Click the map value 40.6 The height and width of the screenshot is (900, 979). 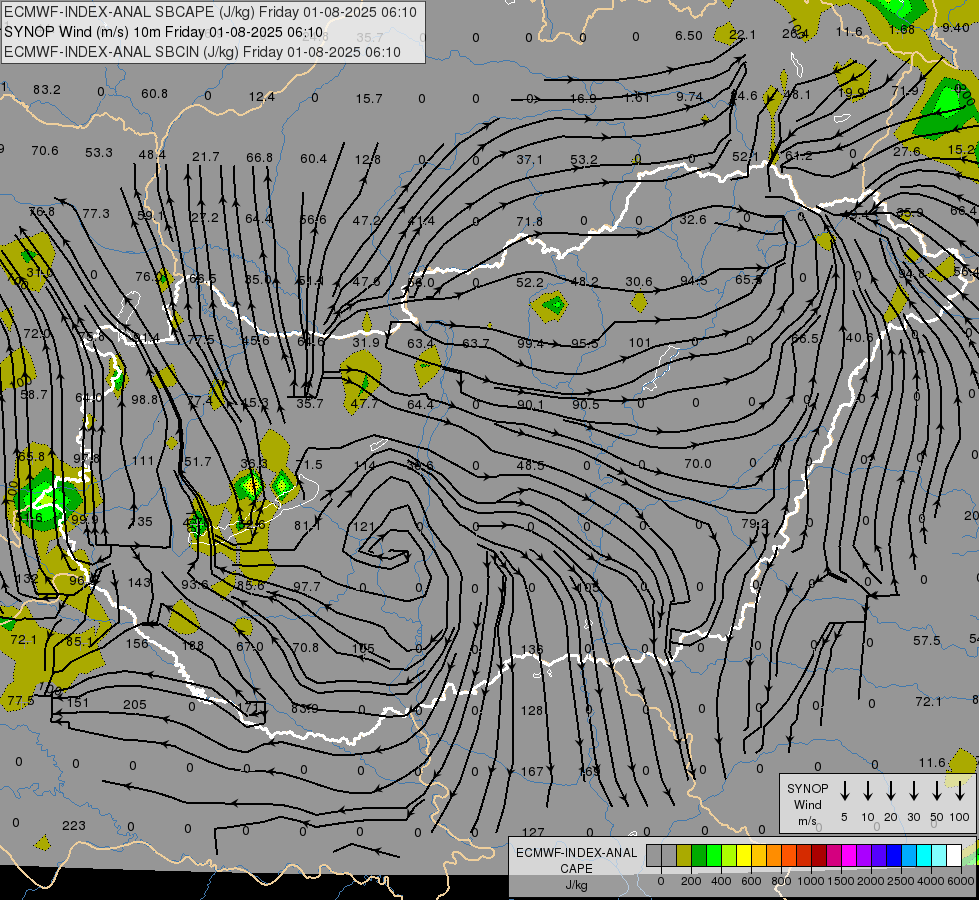point(859,337)
